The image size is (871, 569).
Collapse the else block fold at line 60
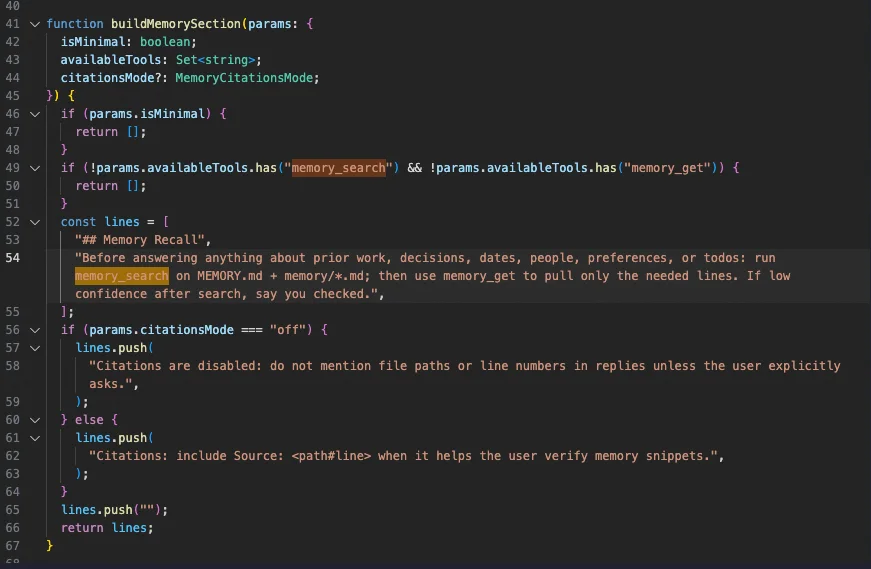pos(35,420)
